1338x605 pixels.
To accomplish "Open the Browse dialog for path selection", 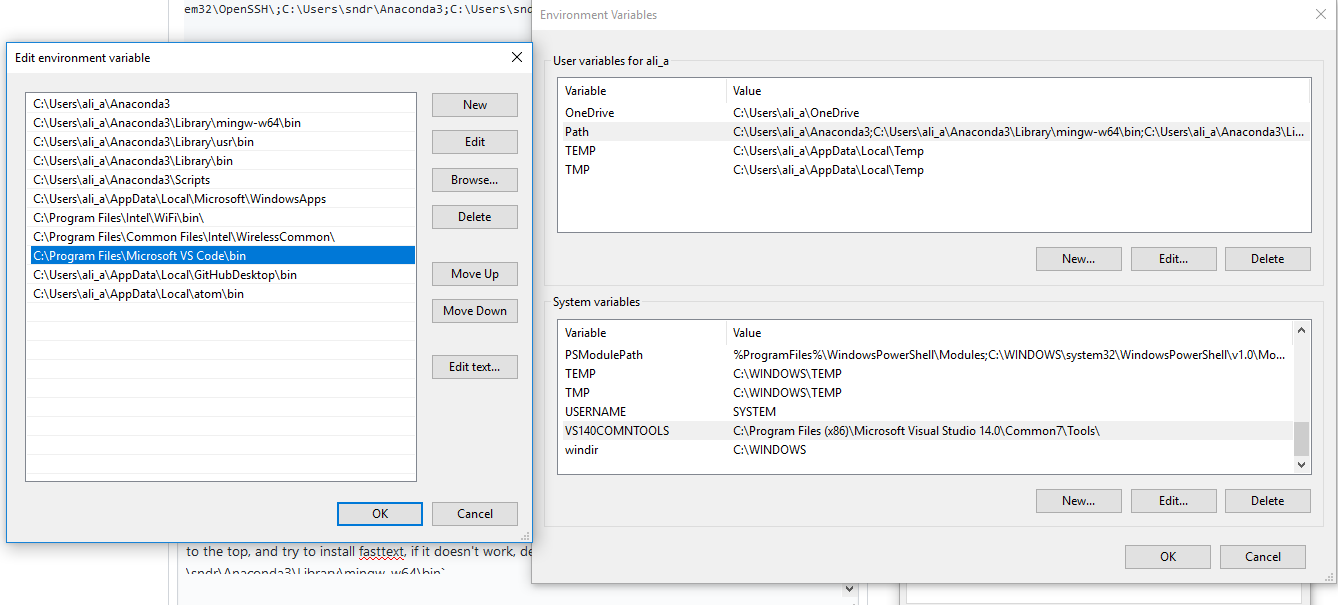I will click(x=474, y=179).
